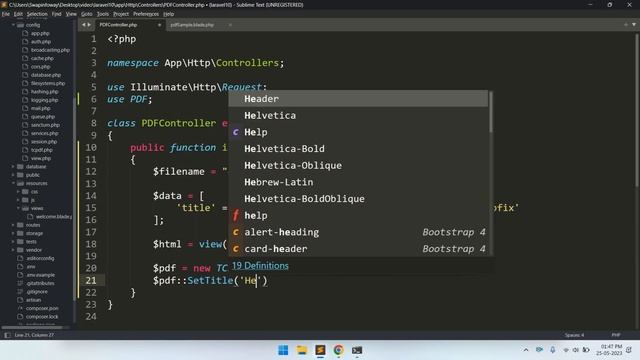This screenshot has height=360, width=640.
Task: Open the View menu
Action: point(71,14)
